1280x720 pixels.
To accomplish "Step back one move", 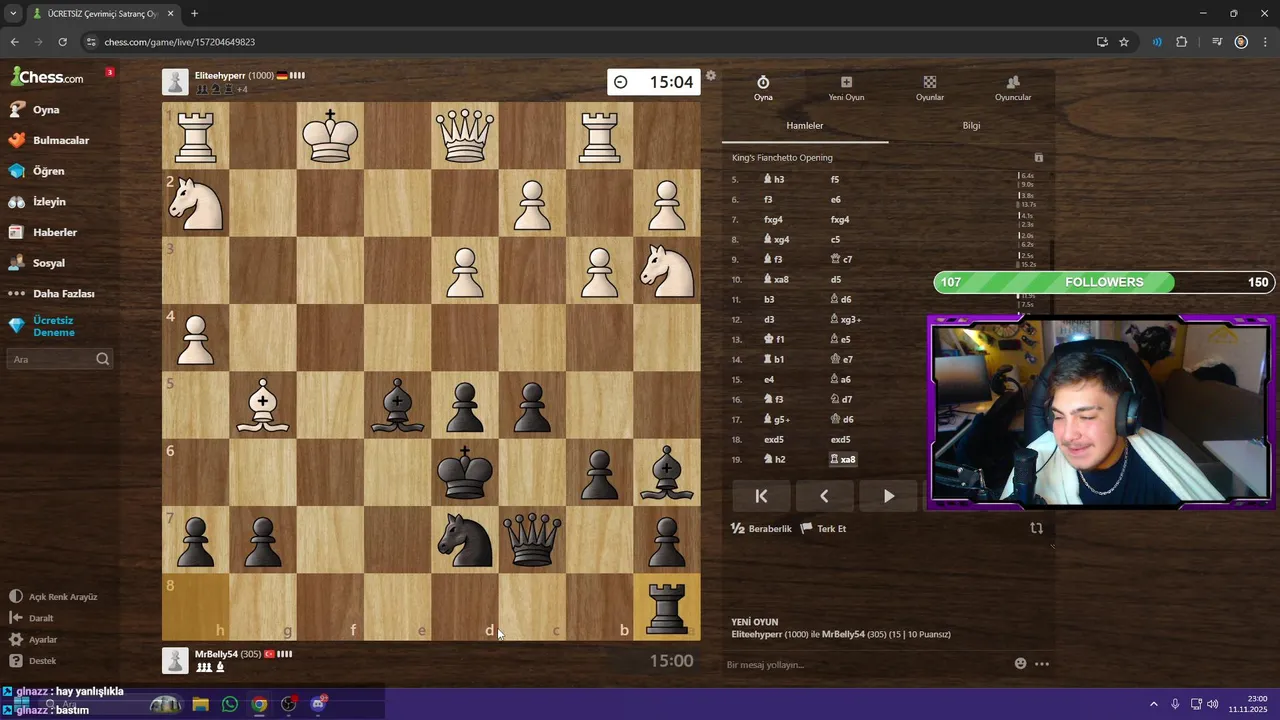I will pyautogui.click(x=824, y=496).
